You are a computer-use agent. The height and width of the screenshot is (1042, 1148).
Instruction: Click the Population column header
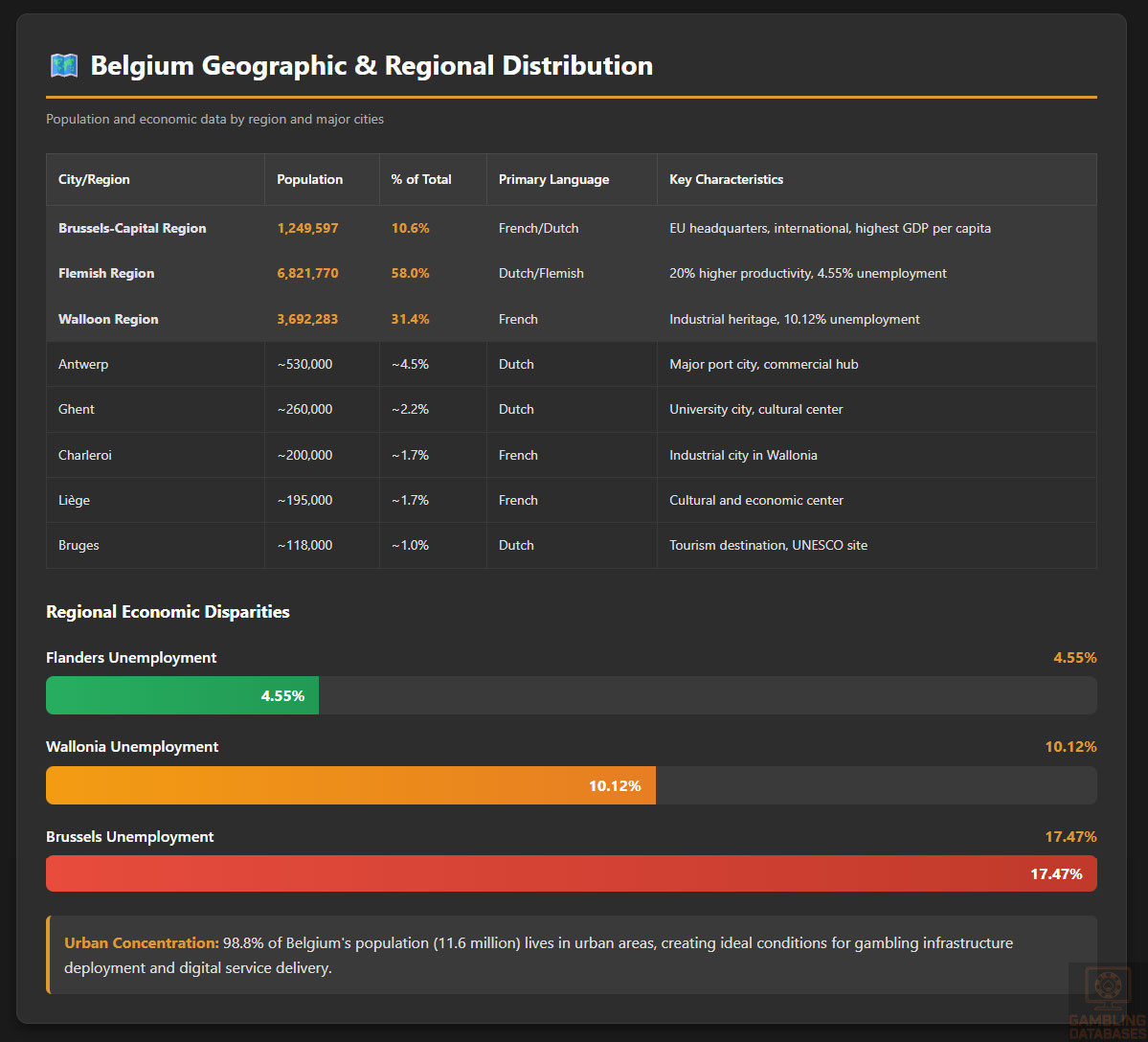(309, 179)
